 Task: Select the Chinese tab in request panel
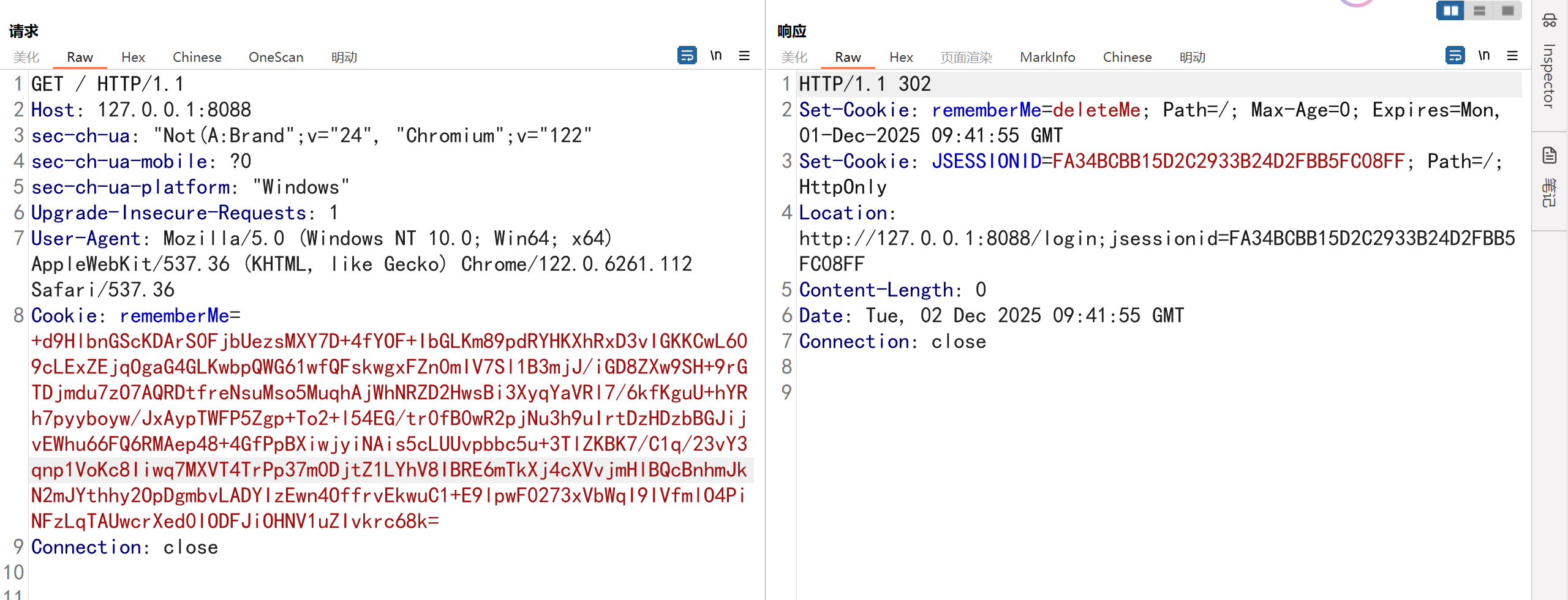(197, 57)
